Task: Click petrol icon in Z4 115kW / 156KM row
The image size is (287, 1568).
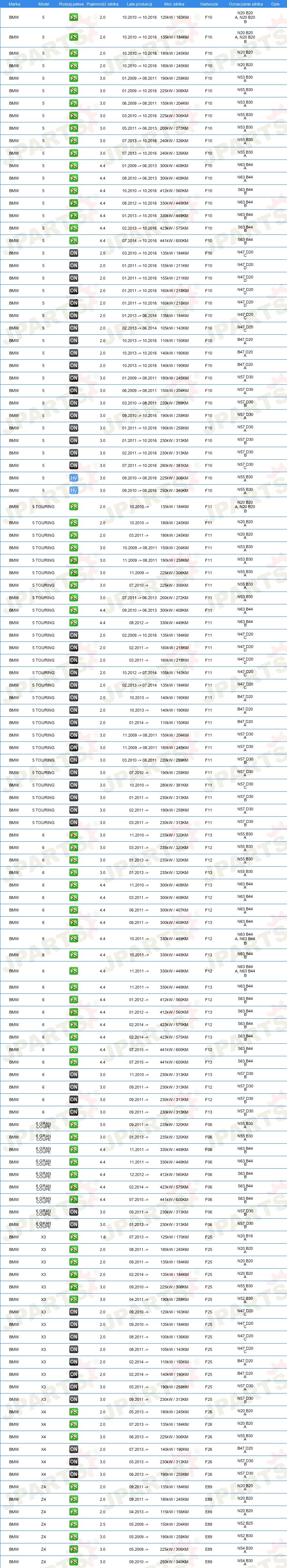Action: click(x=73, y=1511)
